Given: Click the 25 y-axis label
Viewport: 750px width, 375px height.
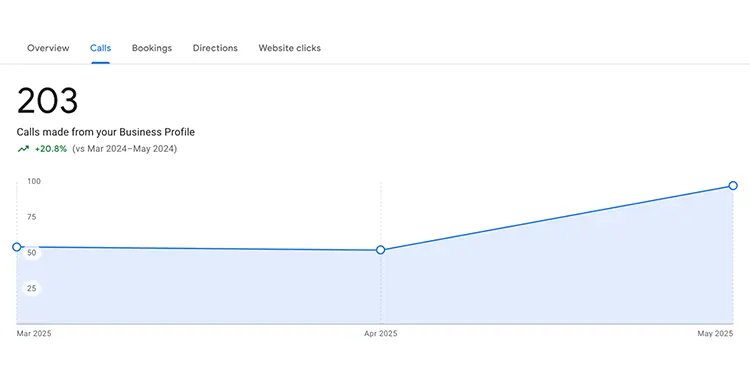Looking at the screenshot, I should 32,288.
